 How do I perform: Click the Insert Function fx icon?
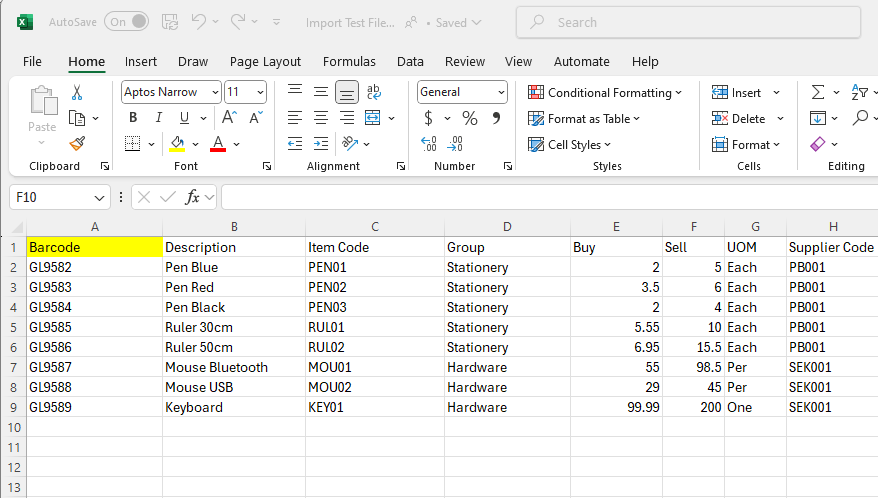[193, 197]
